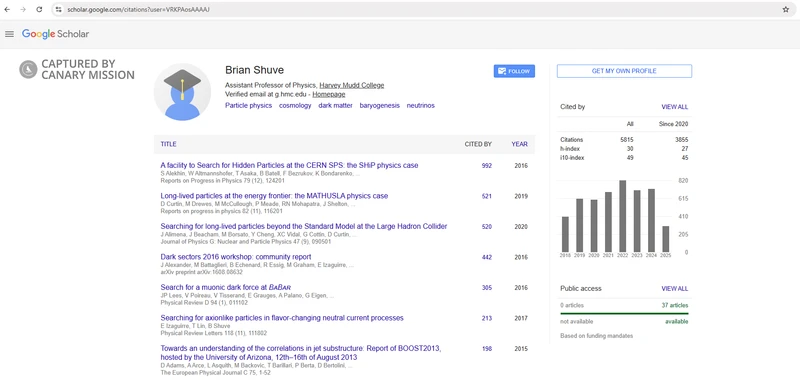This screenshot has height=380, width=800.
Task: Open the hamburger menu beside Google Scholar
Action: tap(9, 34)
